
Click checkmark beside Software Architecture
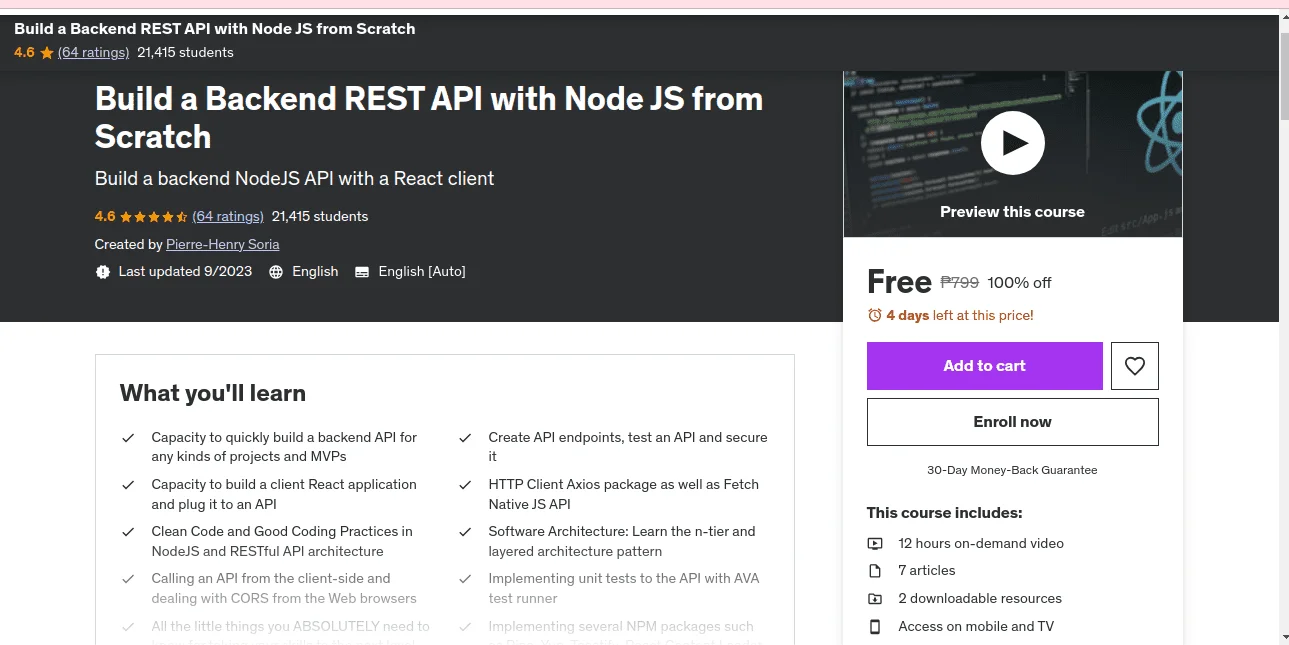click(465, 532)
